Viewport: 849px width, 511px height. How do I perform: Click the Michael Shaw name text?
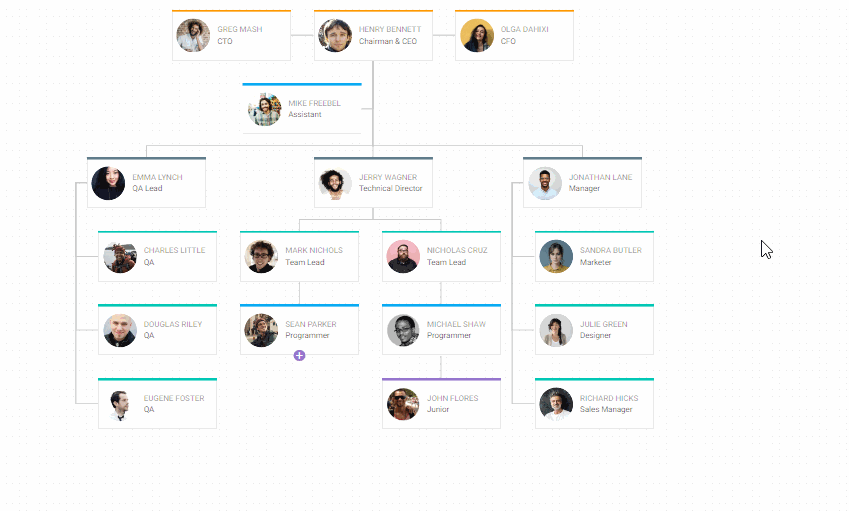pos(456,324)
